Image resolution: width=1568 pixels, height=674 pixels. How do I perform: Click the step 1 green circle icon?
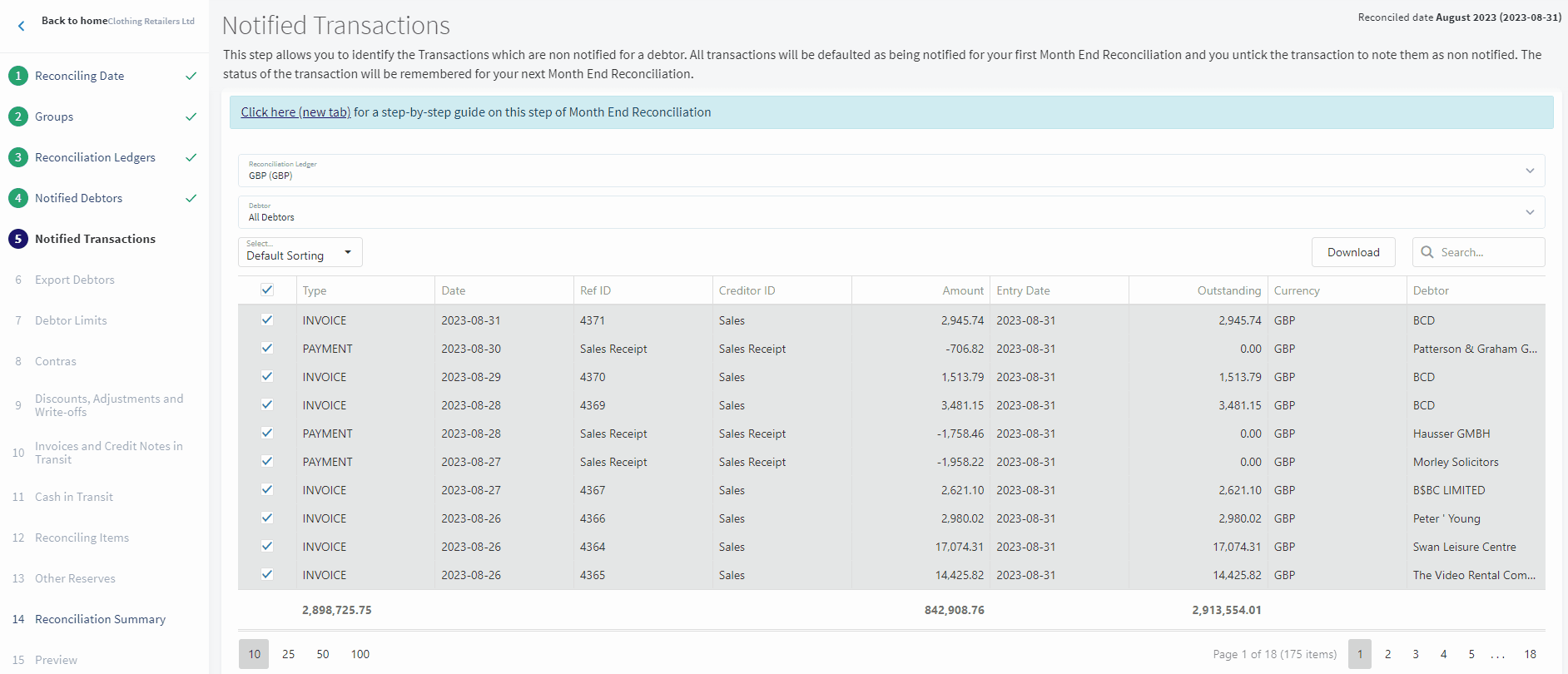coord(18,76)
